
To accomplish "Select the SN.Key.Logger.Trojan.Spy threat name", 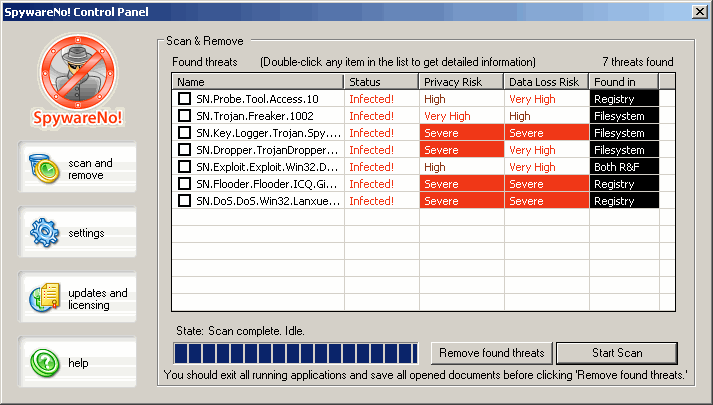I will pos(269,133).
